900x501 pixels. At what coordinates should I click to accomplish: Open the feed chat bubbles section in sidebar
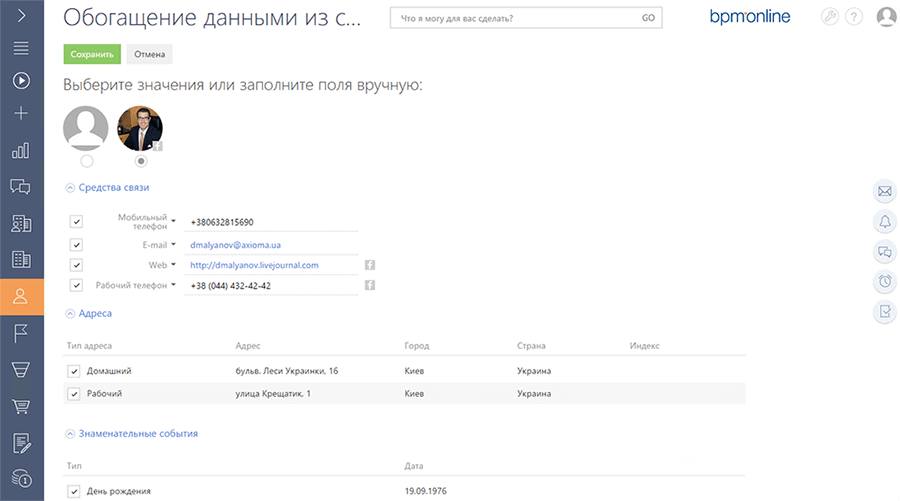click(x=21, y=187)
